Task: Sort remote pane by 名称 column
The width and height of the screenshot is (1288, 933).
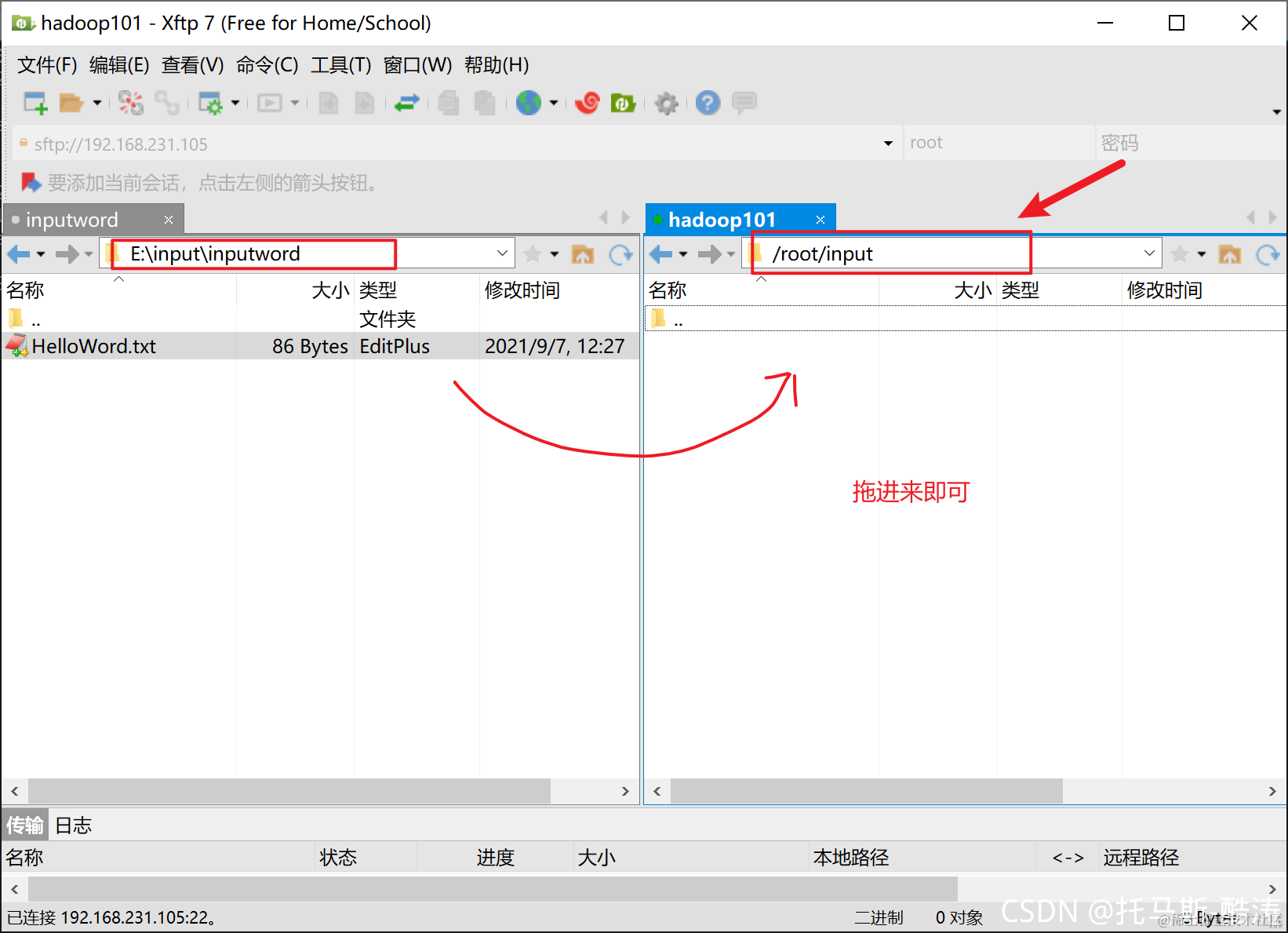Action: coord(761,290)
